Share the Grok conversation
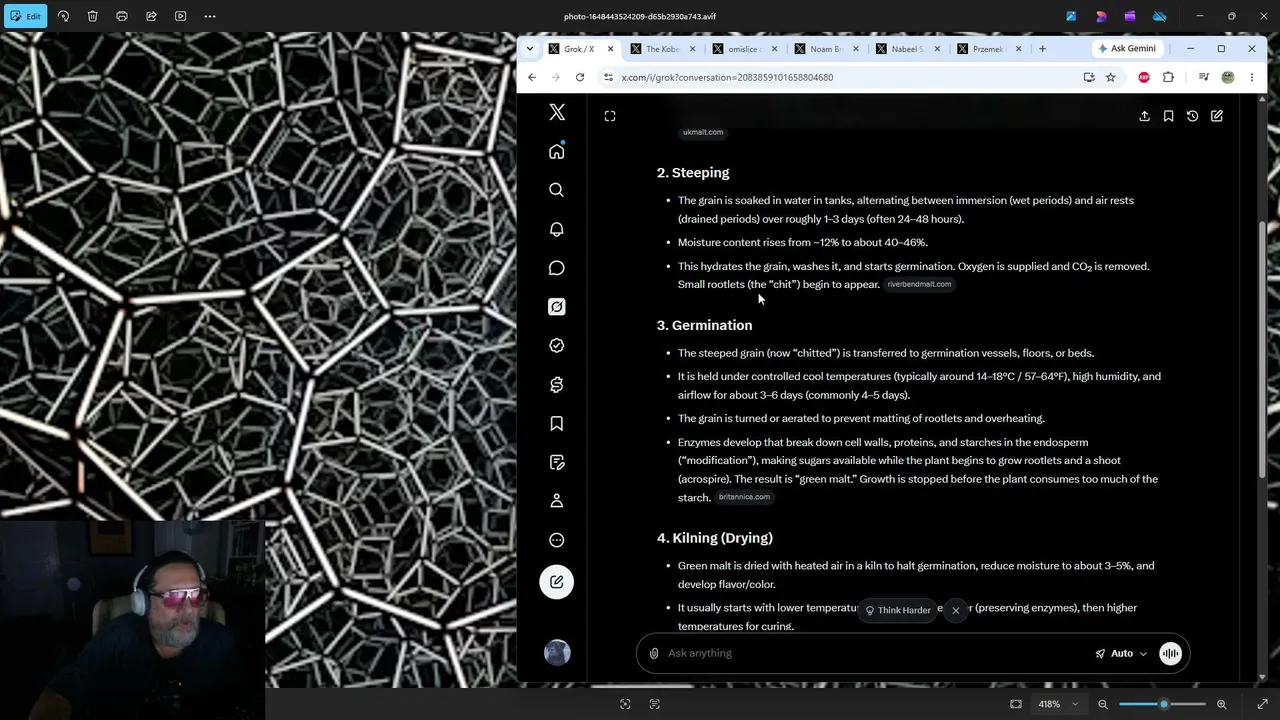 (1144, 116)
